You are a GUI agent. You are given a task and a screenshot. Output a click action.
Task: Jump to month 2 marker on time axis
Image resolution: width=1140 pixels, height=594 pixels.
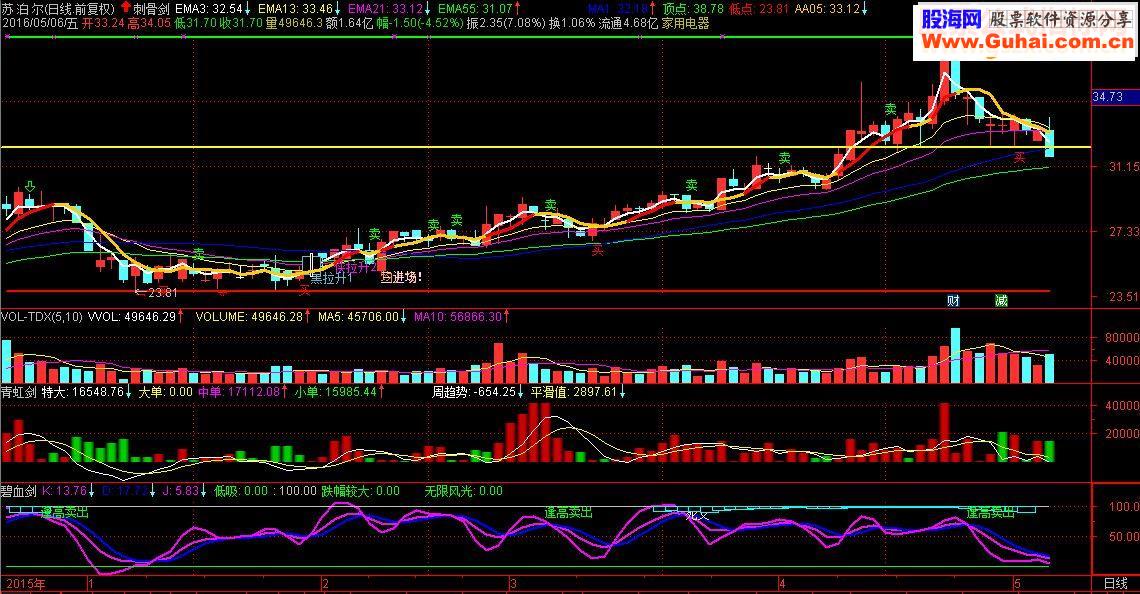[x=326, y=583]
